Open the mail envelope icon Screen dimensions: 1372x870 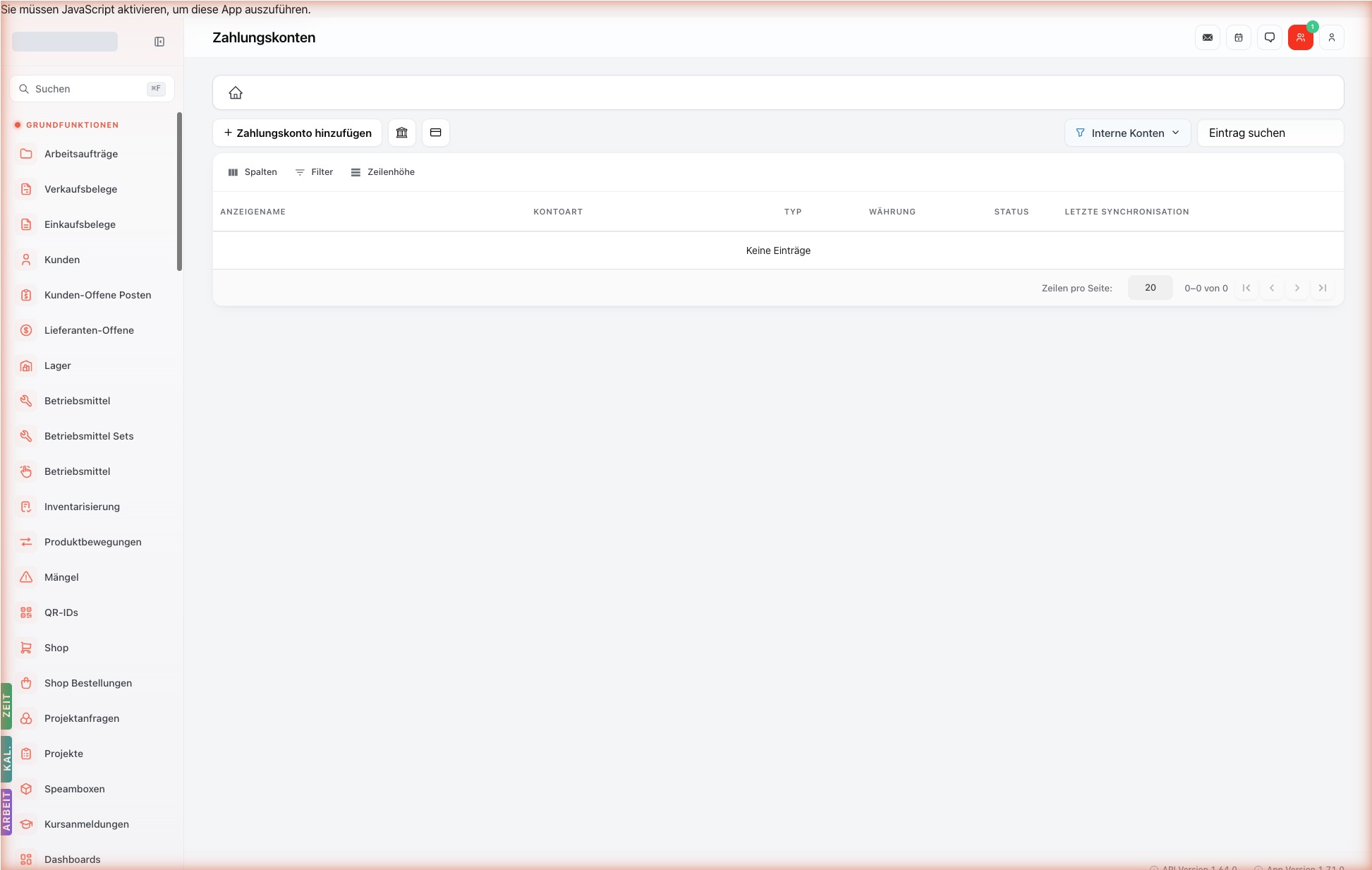click(x=1208, y=37)
